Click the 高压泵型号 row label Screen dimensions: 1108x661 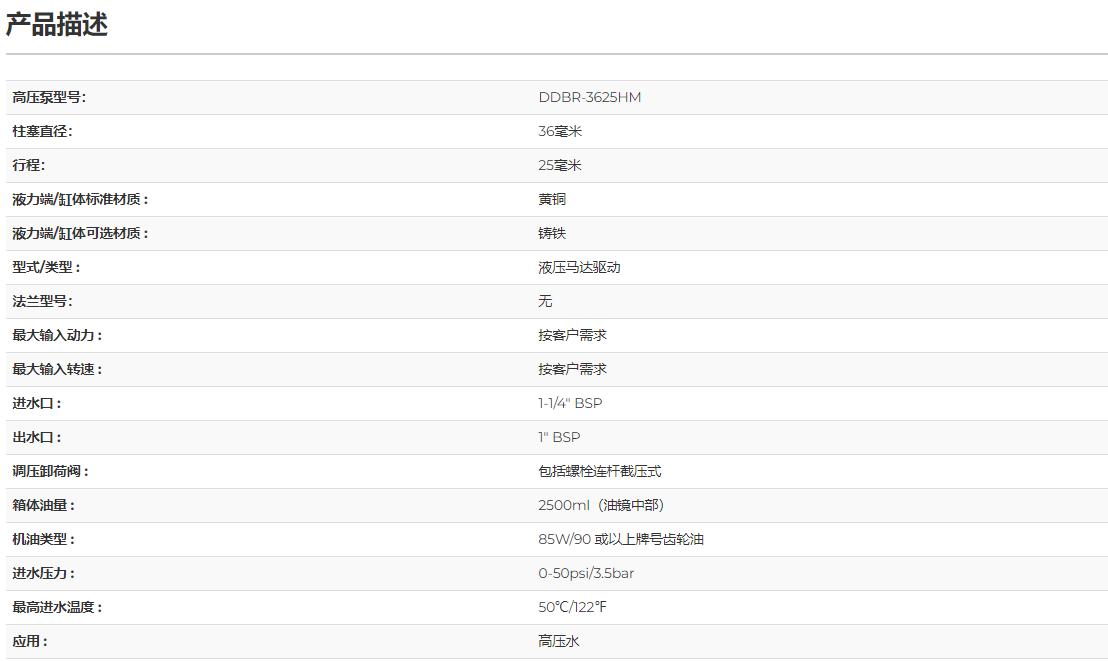49,97
